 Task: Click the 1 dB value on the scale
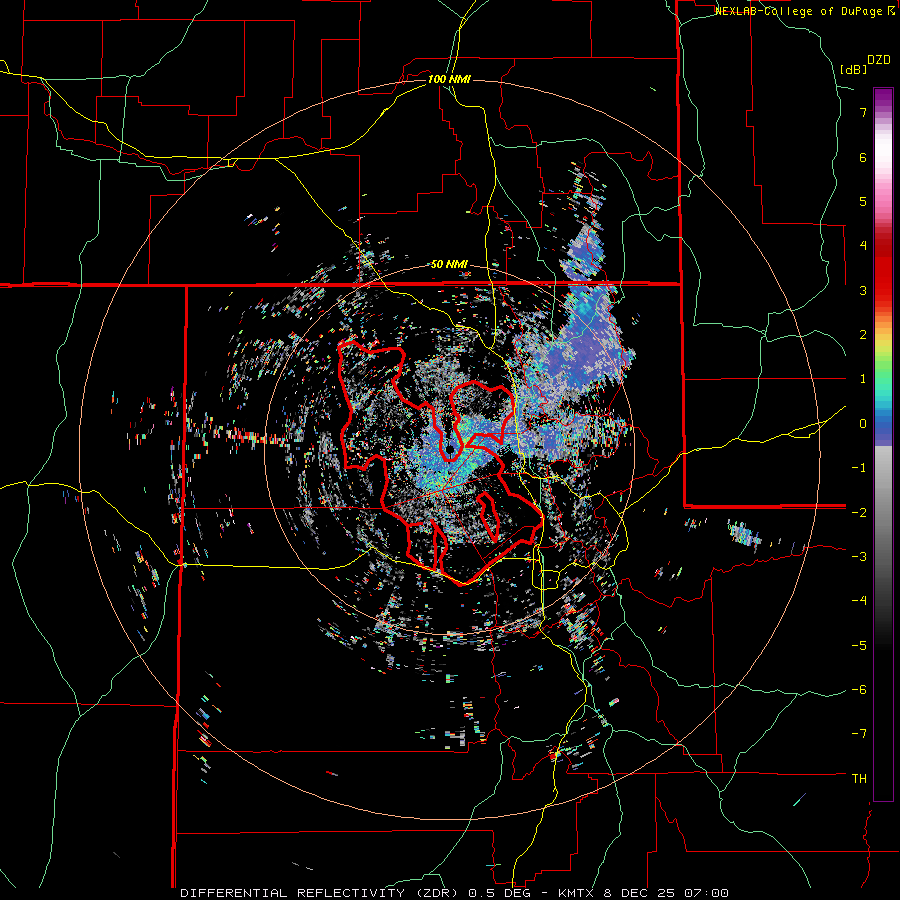click(x=863, y=378)
